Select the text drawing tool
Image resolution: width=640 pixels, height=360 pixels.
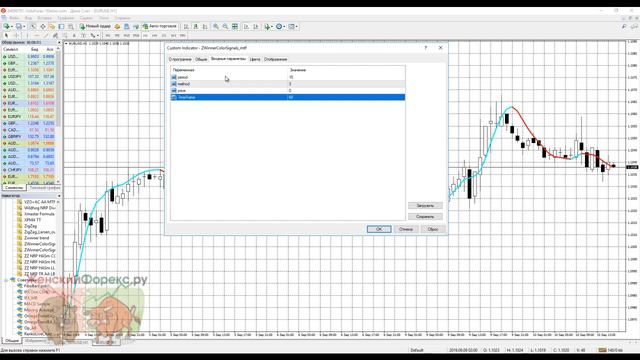(74, 36)
